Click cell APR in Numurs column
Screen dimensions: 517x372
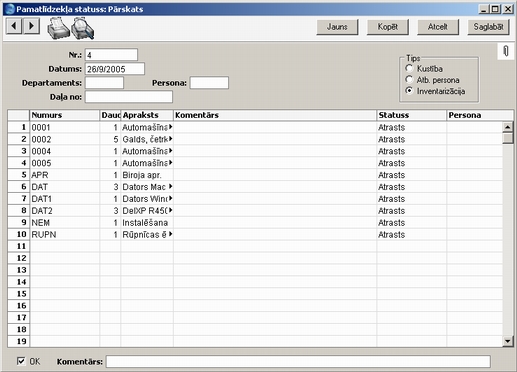pos(65,175)
